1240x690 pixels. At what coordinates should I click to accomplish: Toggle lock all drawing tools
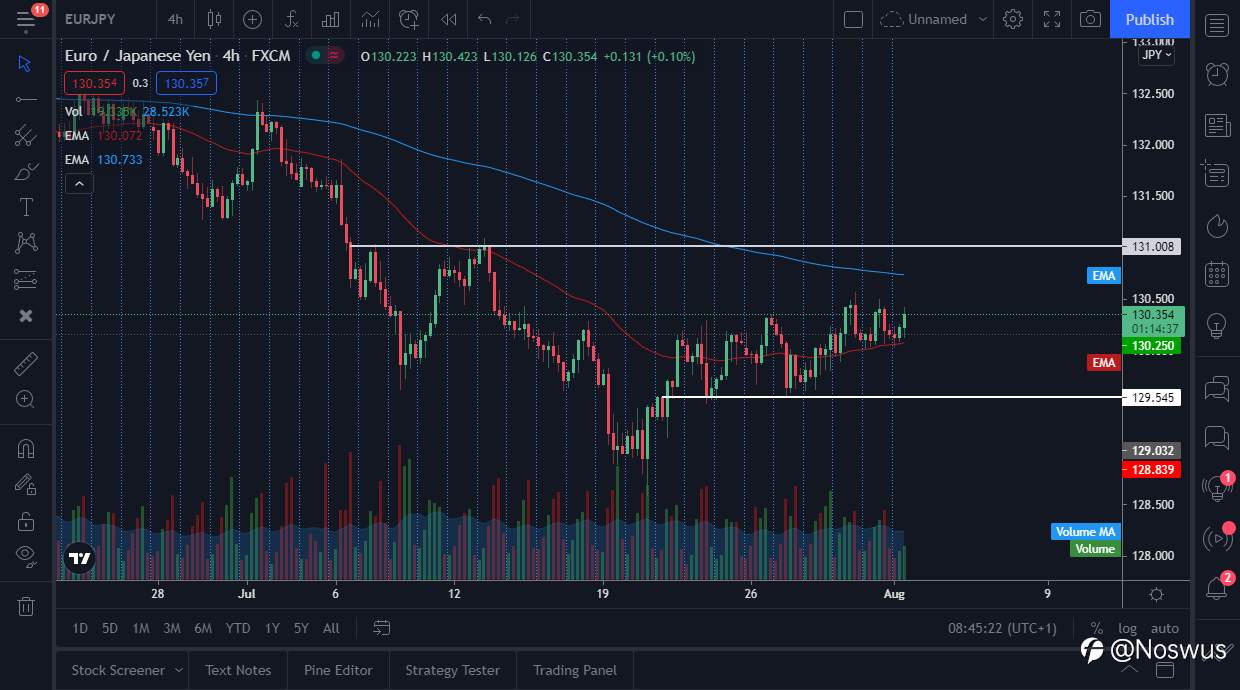[26, 521]
